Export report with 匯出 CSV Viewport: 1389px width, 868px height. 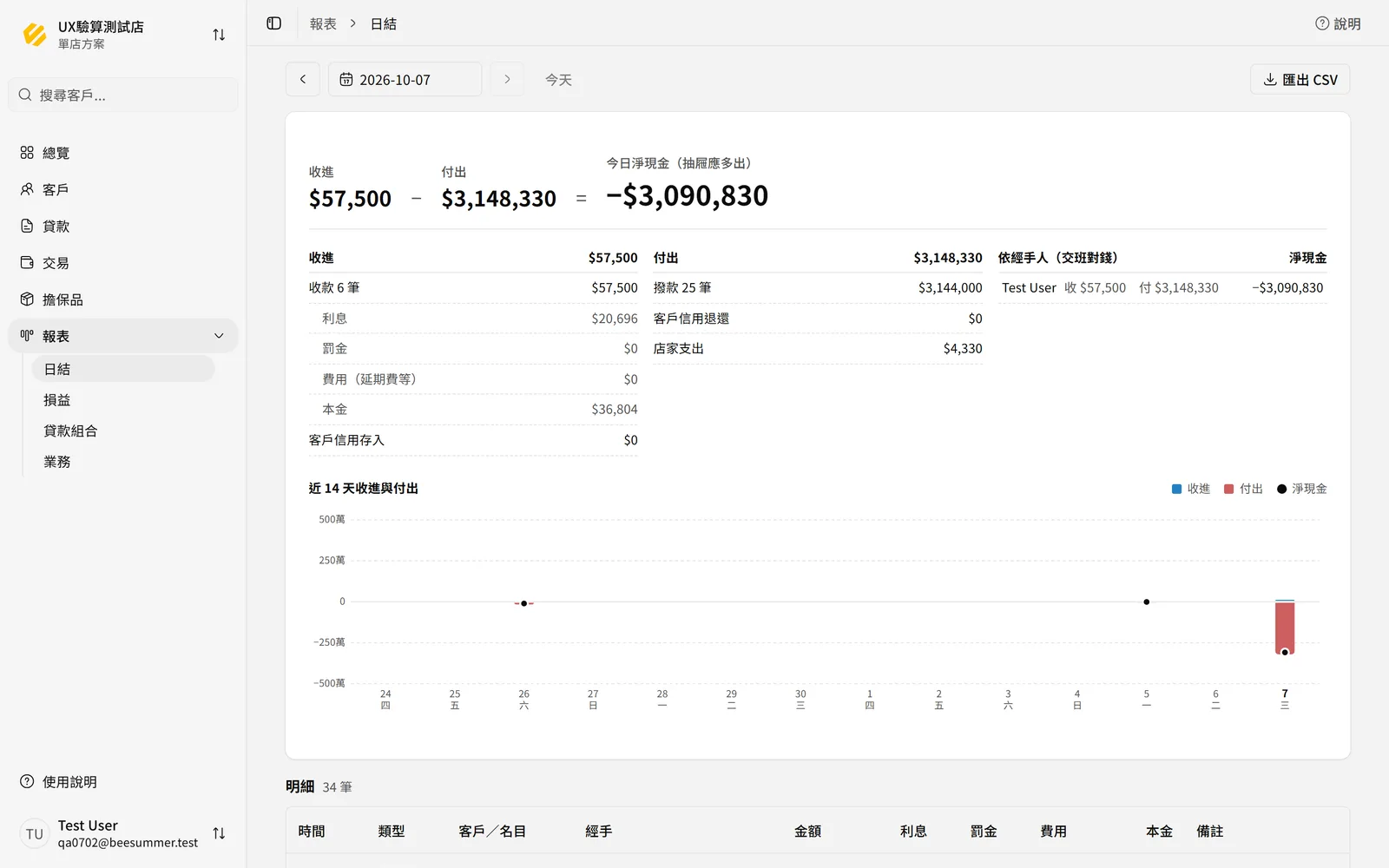(1300, 79)
